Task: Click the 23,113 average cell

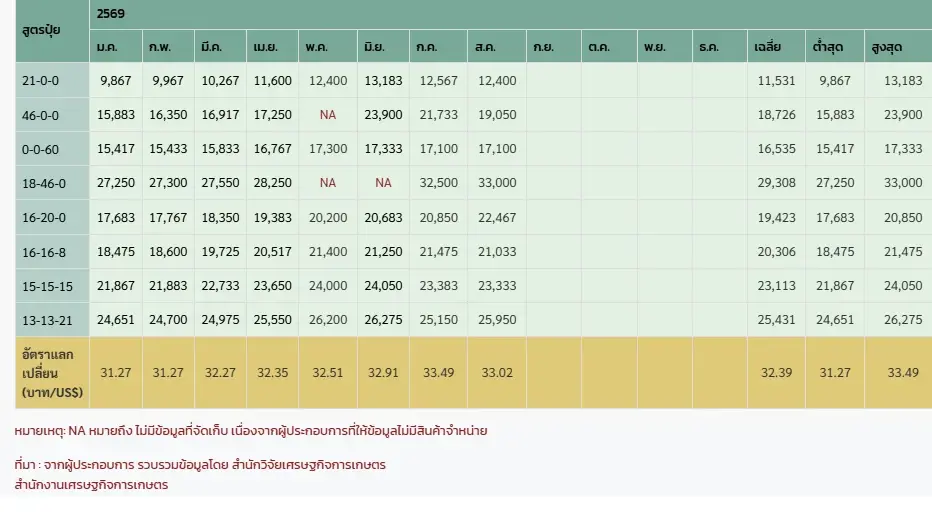Action: point(776,285)
